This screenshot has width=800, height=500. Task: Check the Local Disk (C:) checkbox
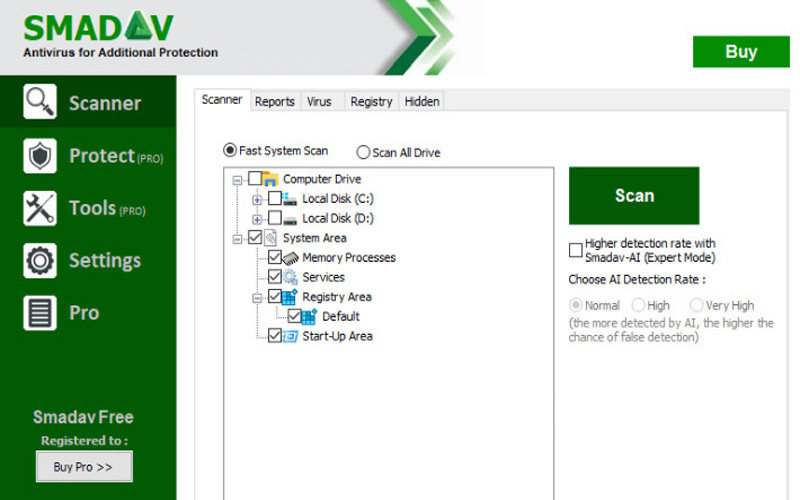pyautogui.click(x=274, y=198)
